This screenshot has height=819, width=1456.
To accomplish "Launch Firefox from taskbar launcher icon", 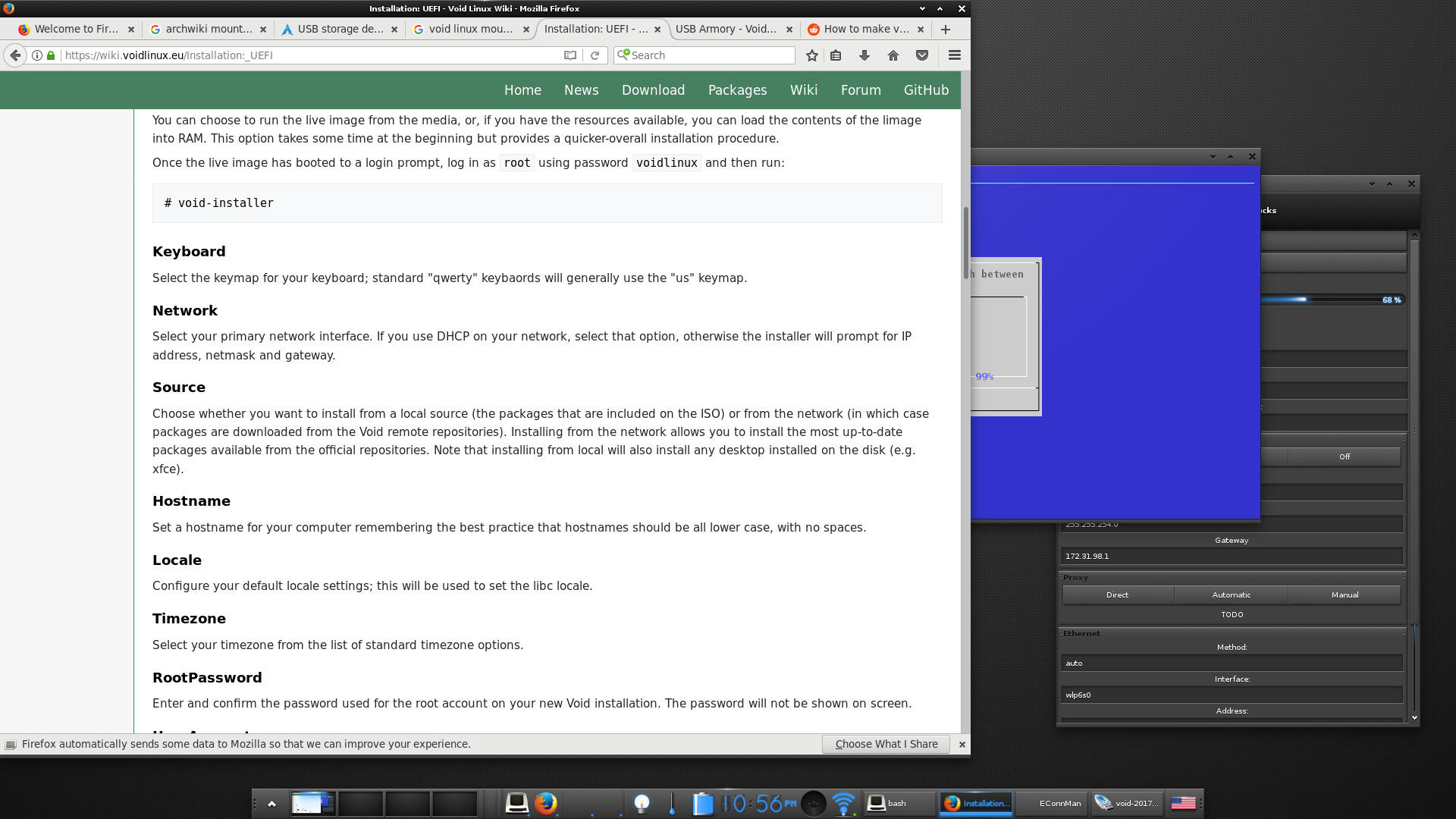I will 546,803.
